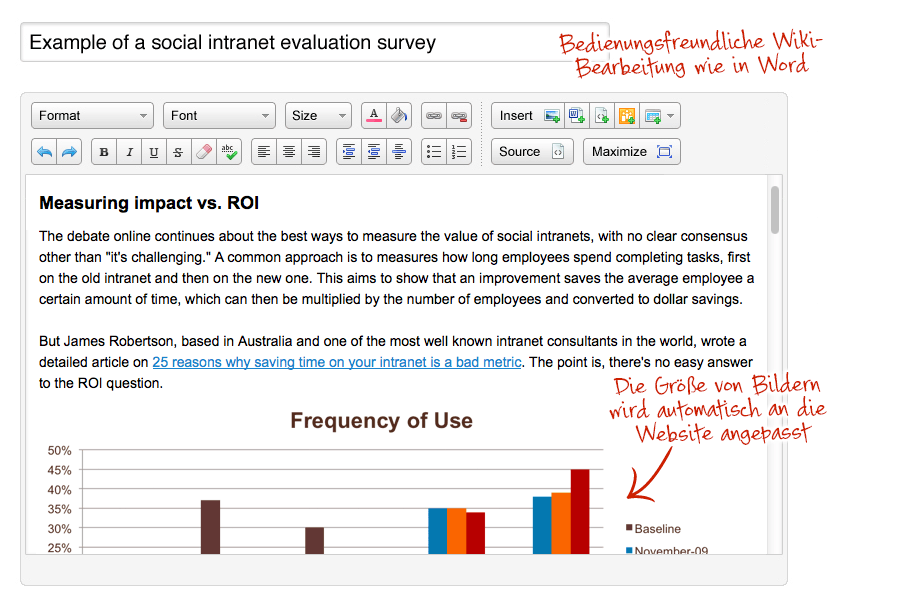Toggle italic formatting
This screenshot has width=900, height=600.
point(129,152)
